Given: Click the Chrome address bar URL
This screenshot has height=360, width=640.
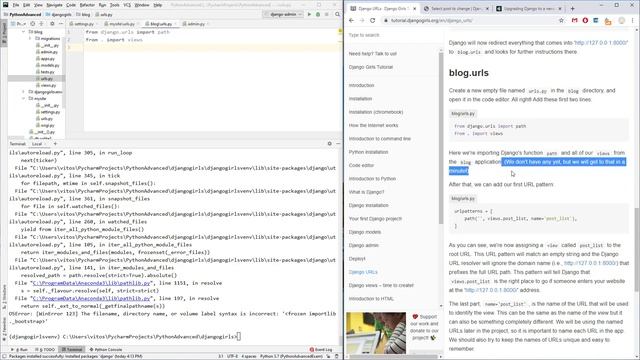Looking at the screenshot, I should click(x=431, y=20).
